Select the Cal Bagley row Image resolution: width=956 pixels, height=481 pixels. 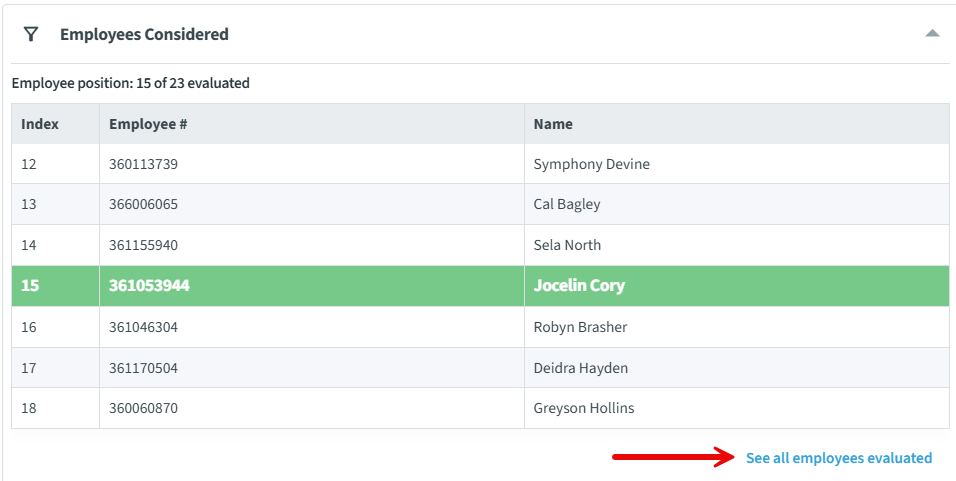point(480,204)
